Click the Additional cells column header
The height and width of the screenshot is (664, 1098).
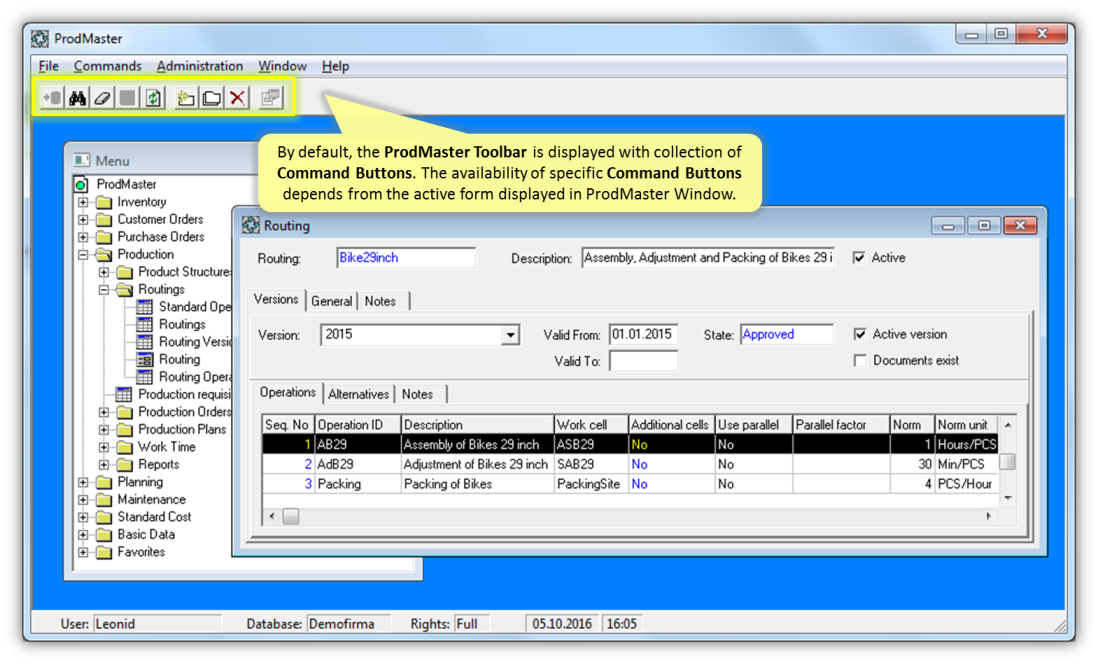point(671,424)
